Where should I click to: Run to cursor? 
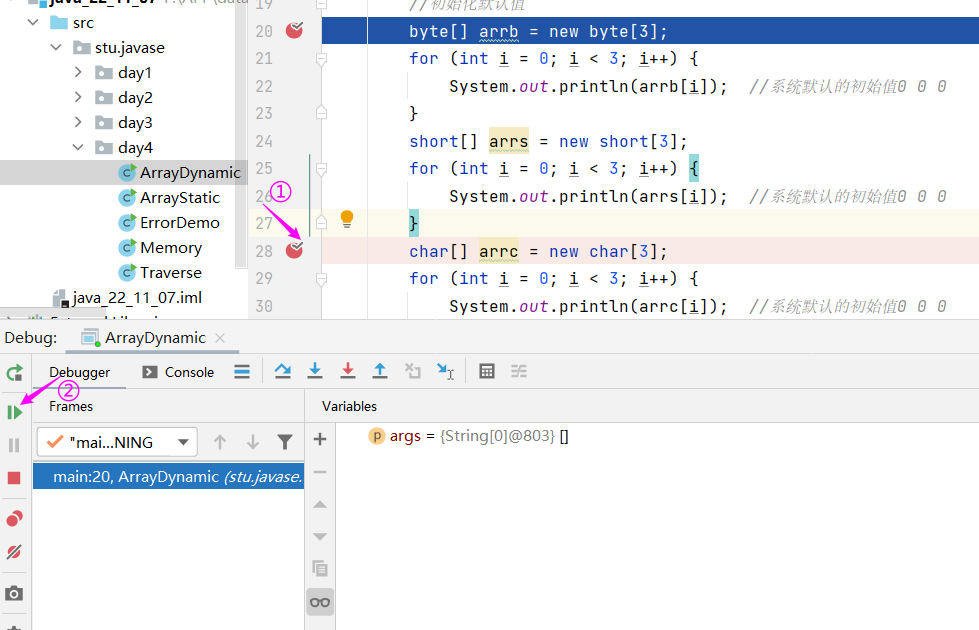click(445, 372)
